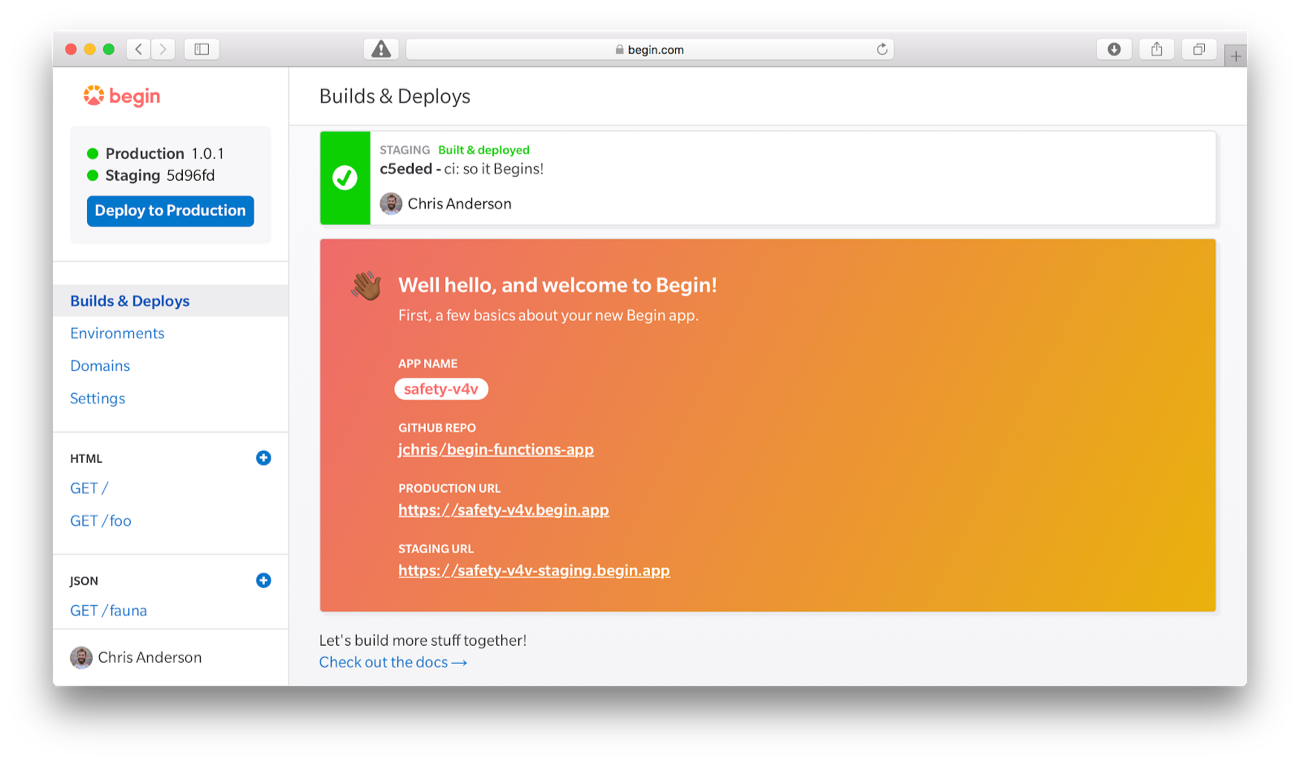Viewport: 1300px width, 760px height.
Task: Click Staging 5d96fd status entry
Action: [151, 175]
